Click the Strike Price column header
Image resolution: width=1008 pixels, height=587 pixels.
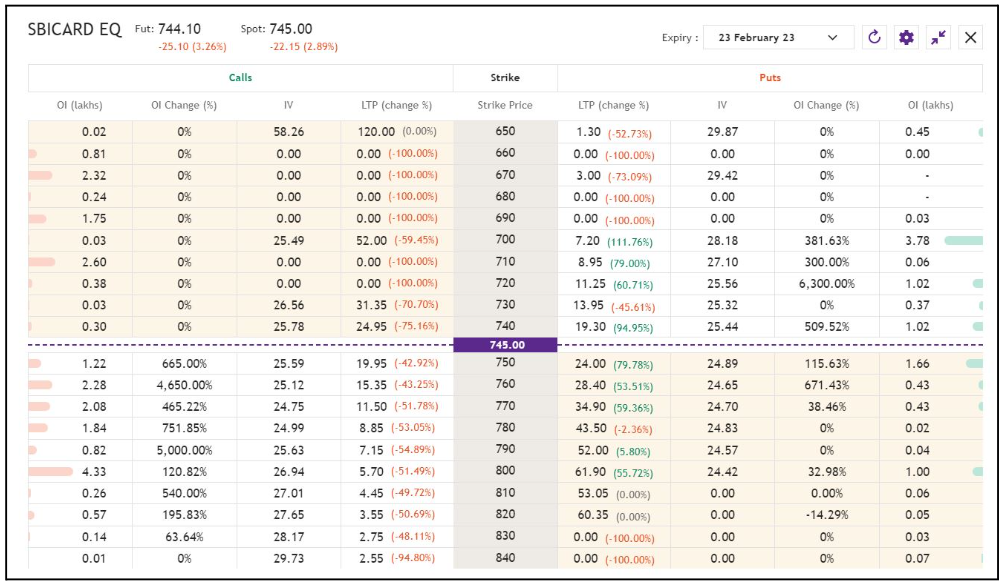point(505,105)
